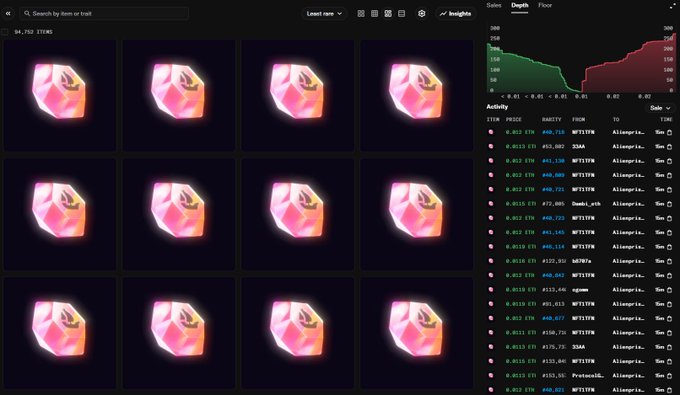Switch to the large grid view icon
The image size is (680, 395).
(x=361, y=14)
